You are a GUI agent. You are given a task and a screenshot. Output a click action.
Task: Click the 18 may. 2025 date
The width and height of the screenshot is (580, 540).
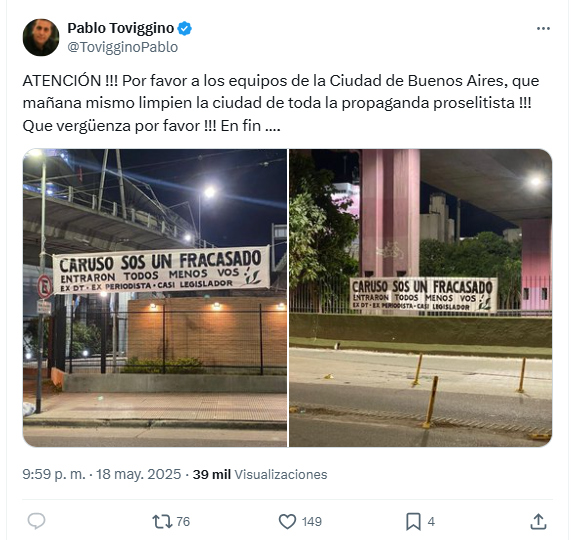point(139,474)
